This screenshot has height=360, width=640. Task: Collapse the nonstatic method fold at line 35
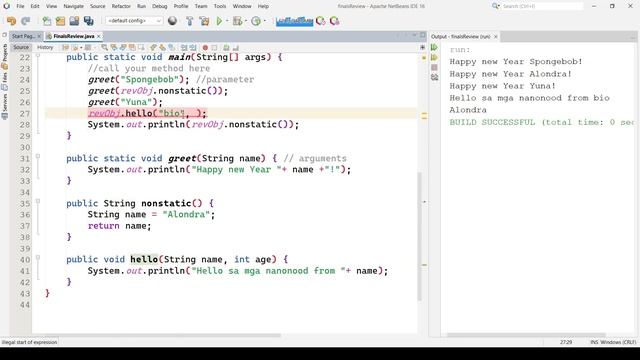coord(38,201)
